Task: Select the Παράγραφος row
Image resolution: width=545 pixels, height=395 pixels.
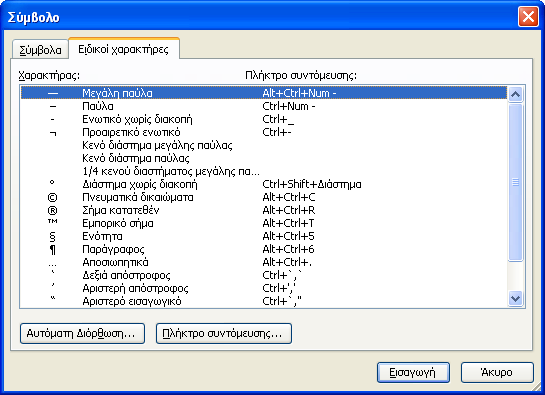Action: [x=264, y=249]
